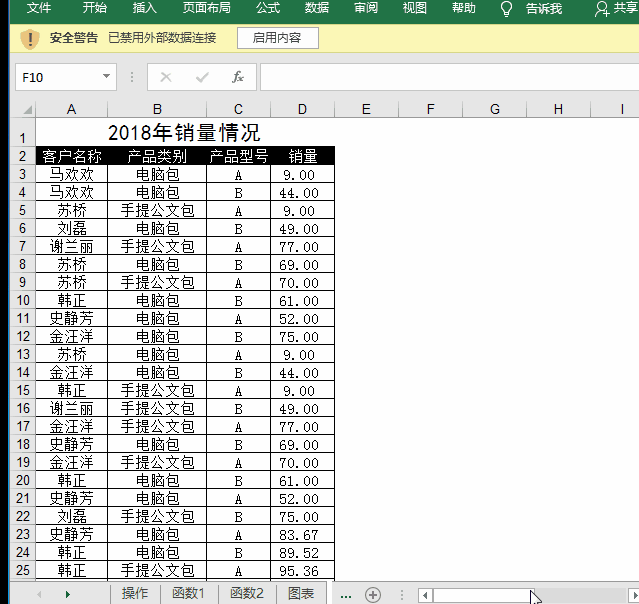The width and height of the screenshot is (639, 604).
Task: Click 手提公文包 in row 5
Action: point(157,210)
